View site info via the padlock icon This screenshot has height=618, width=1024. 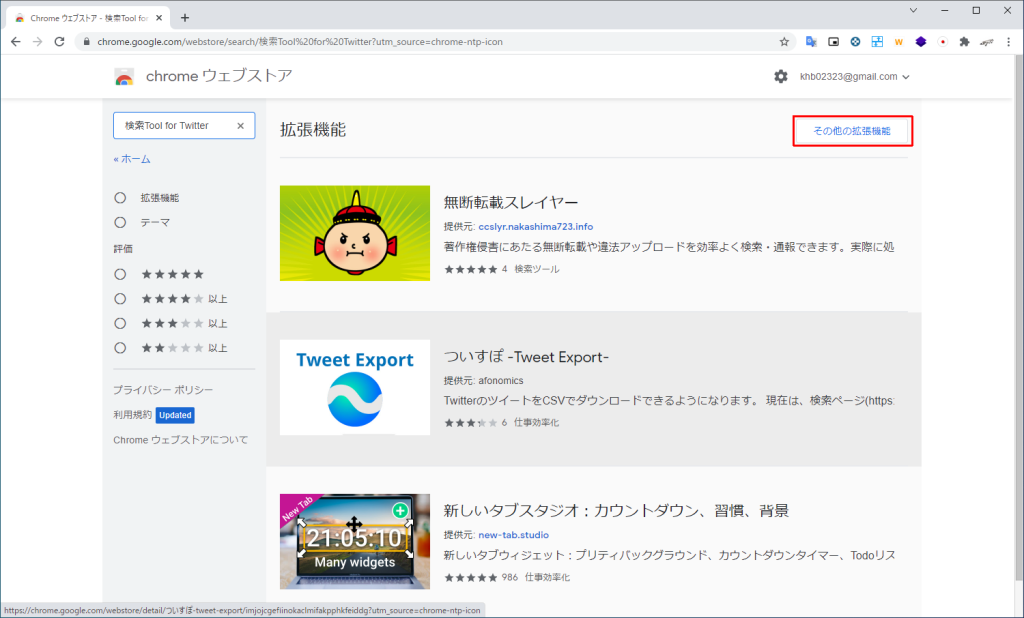(x=86, y=41)
